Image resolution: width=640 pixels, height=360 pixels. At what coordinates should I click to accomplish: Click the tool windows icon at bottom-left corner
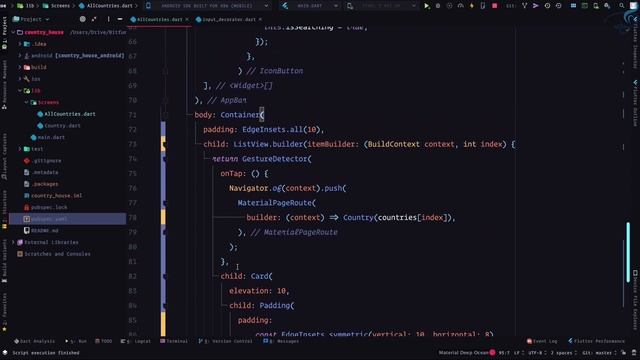pos(5,353)
